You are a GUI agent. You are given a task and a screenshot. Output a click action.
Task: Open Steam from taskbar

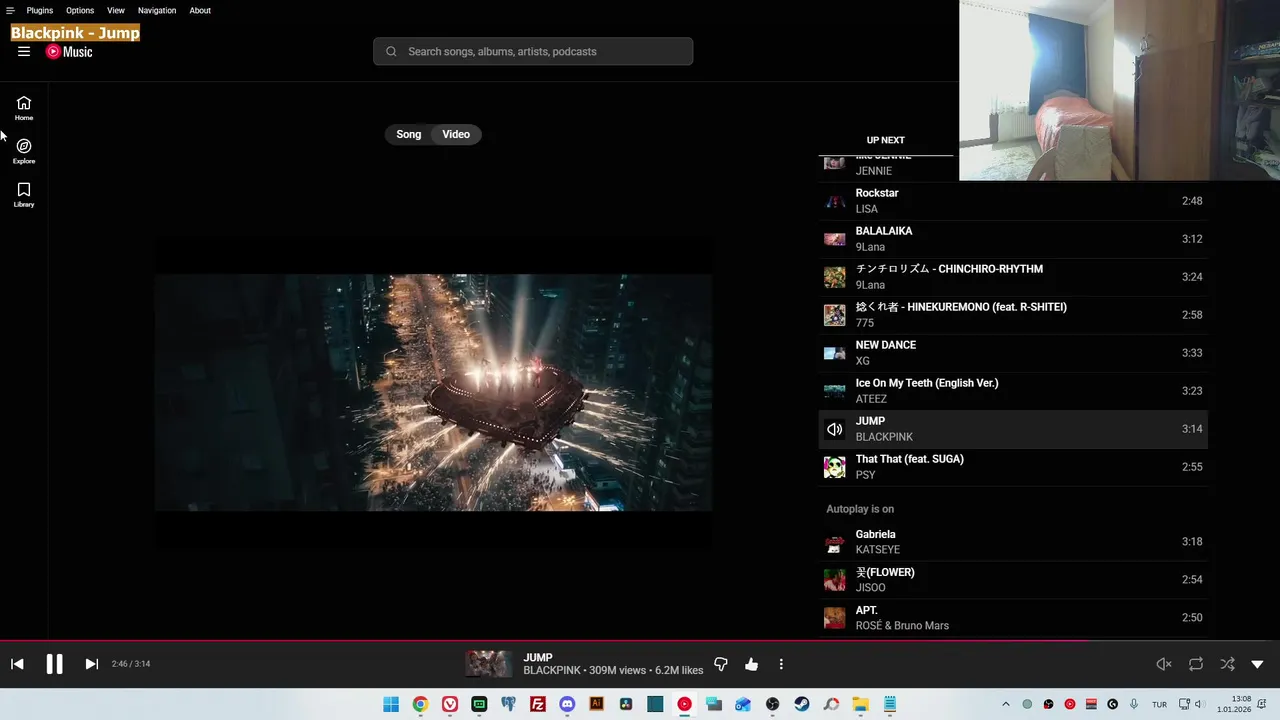802,704
